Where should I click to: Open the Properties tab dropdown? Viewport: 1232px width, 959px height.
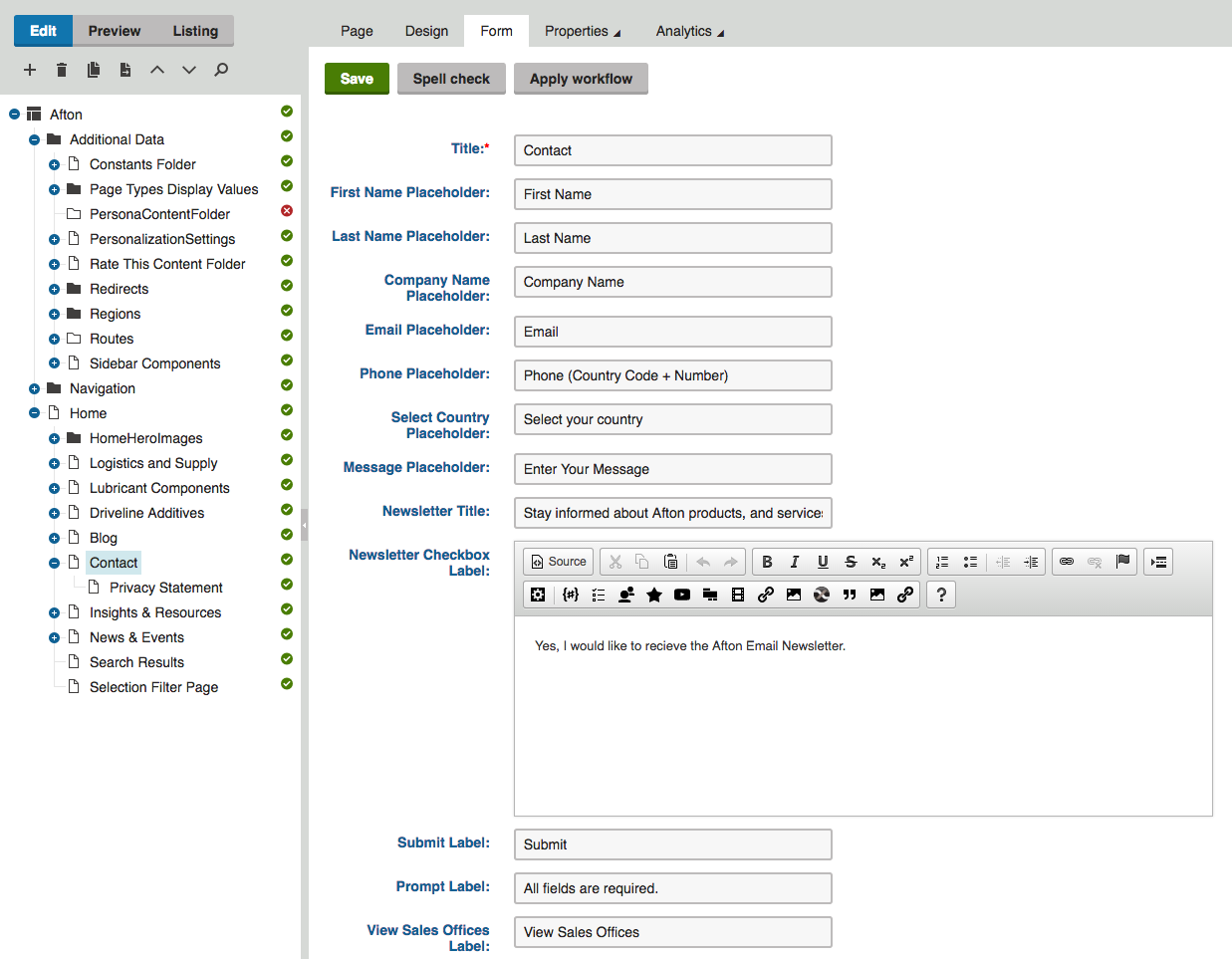click(582, 31)
